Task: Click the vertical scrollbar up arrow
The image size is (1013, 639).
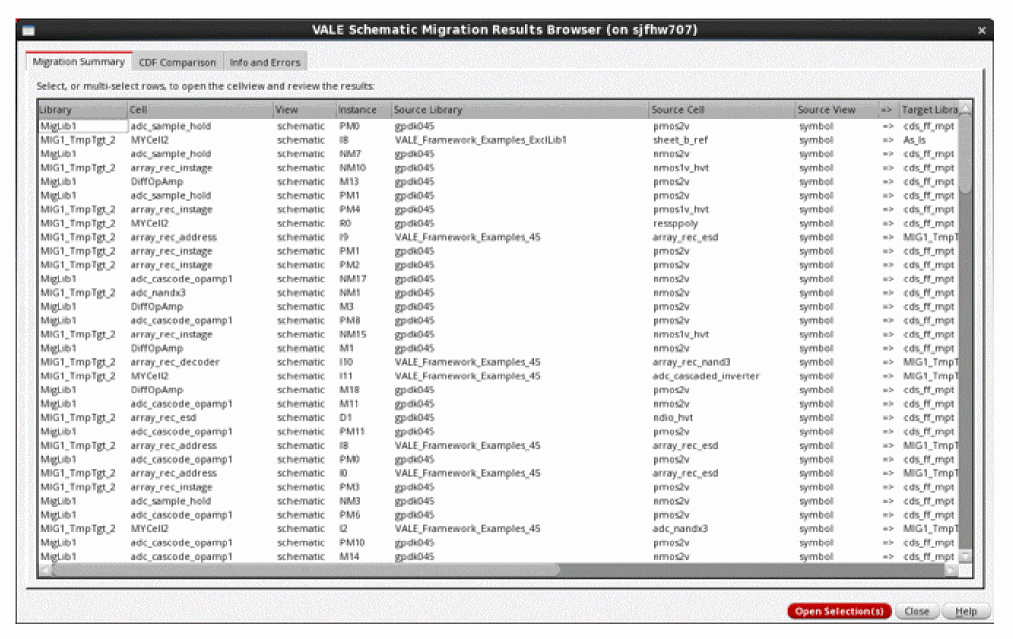Action: (x=965, y=108)
